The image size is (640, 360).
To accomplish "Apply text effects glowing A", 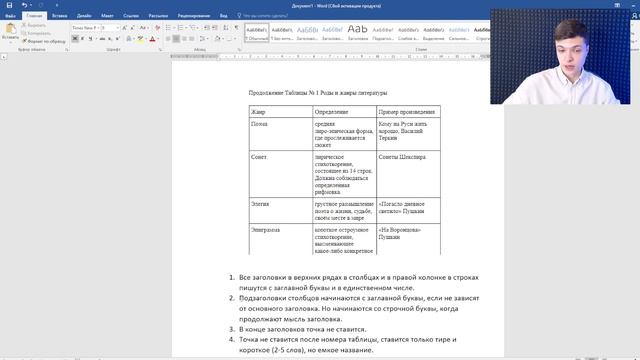I will 129,39.
